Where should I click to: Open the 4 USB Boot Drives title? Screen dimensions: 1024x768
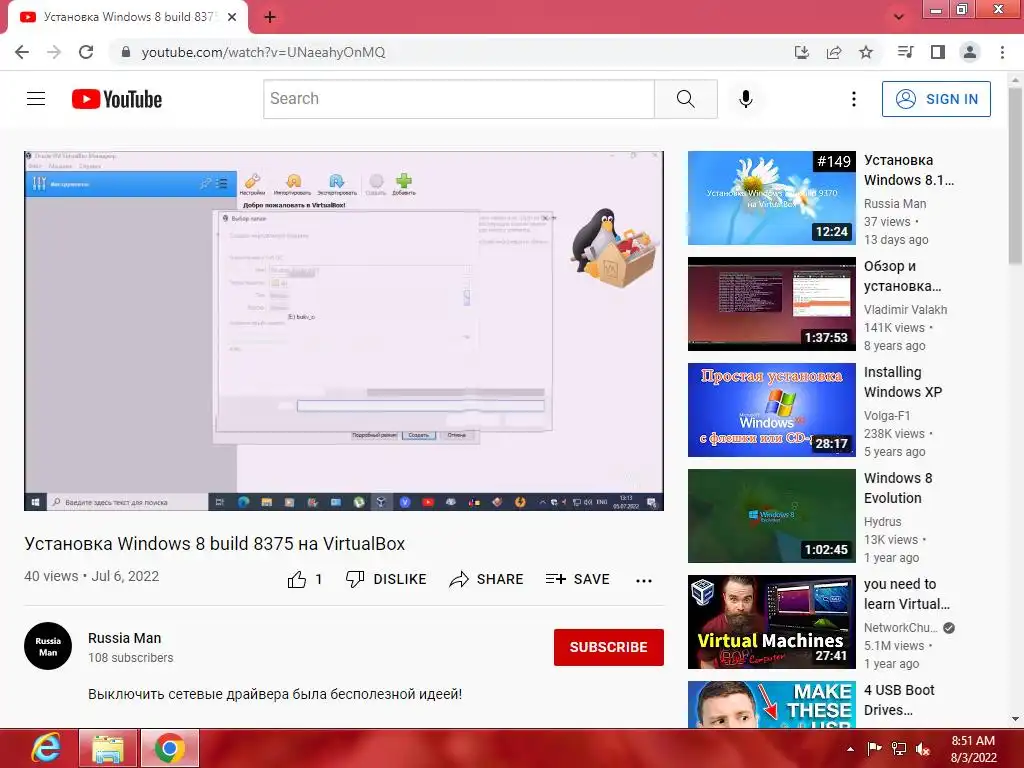(x=899, y=699)
